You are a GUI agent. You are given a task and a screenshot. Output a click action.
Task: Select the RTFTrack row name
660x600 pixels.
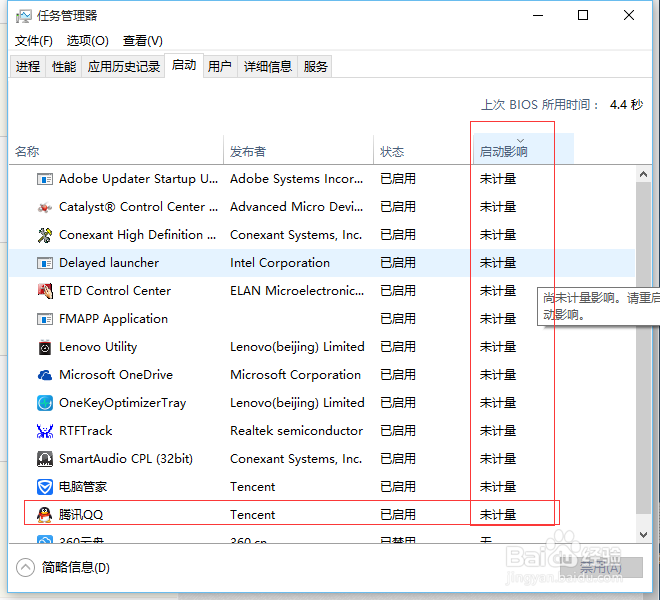85,431
